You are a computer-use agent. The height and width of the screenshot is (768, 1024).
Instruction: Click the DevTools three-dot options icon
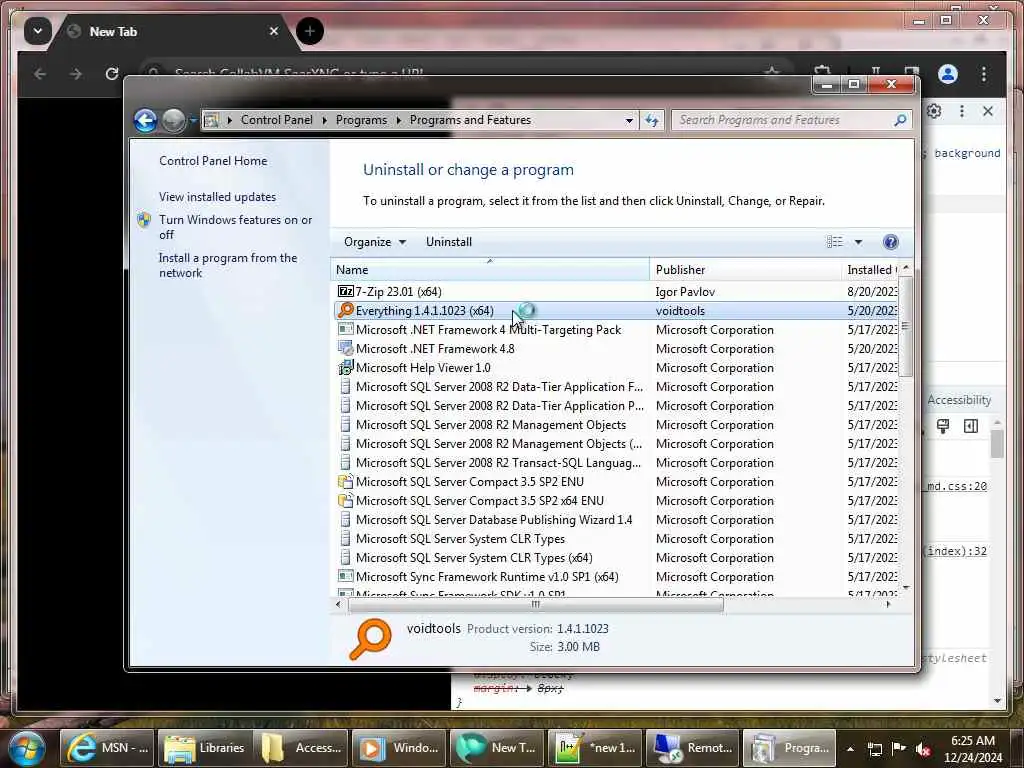pos(961,111)
